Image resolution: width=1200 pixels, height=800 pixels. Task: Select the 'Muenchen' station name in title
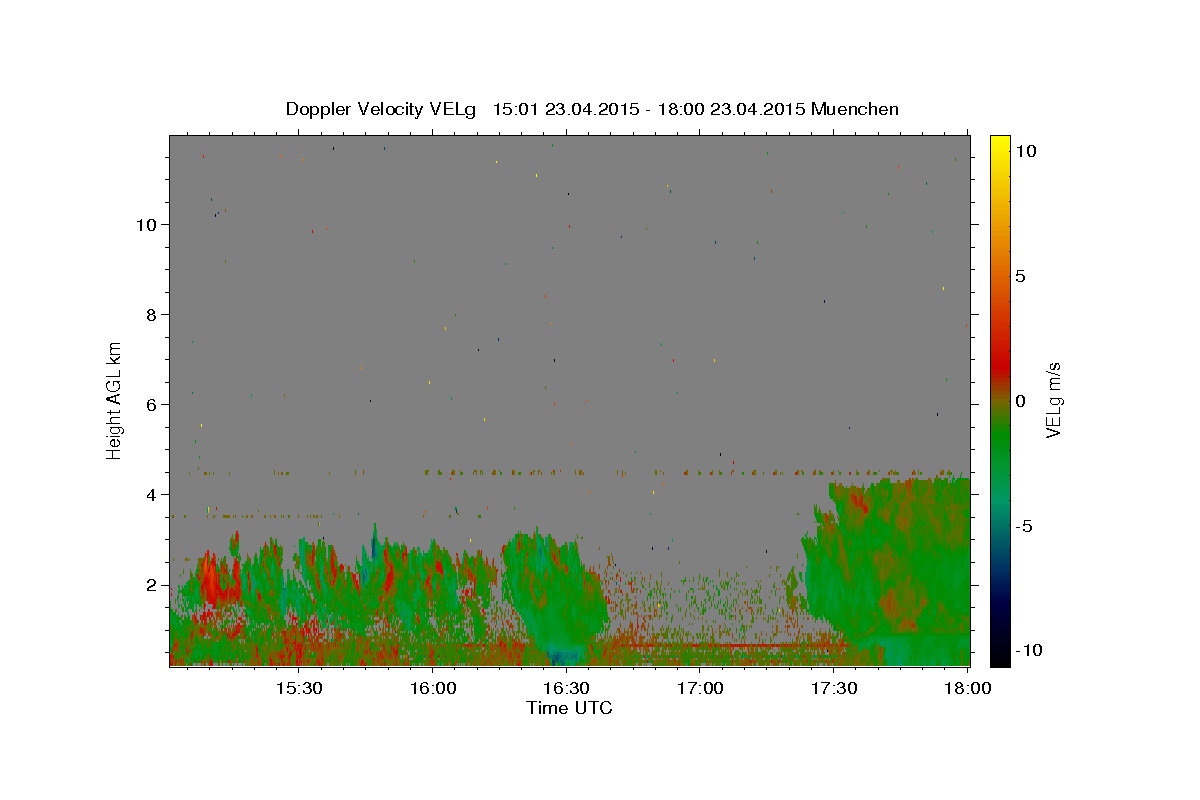(855, 109)
